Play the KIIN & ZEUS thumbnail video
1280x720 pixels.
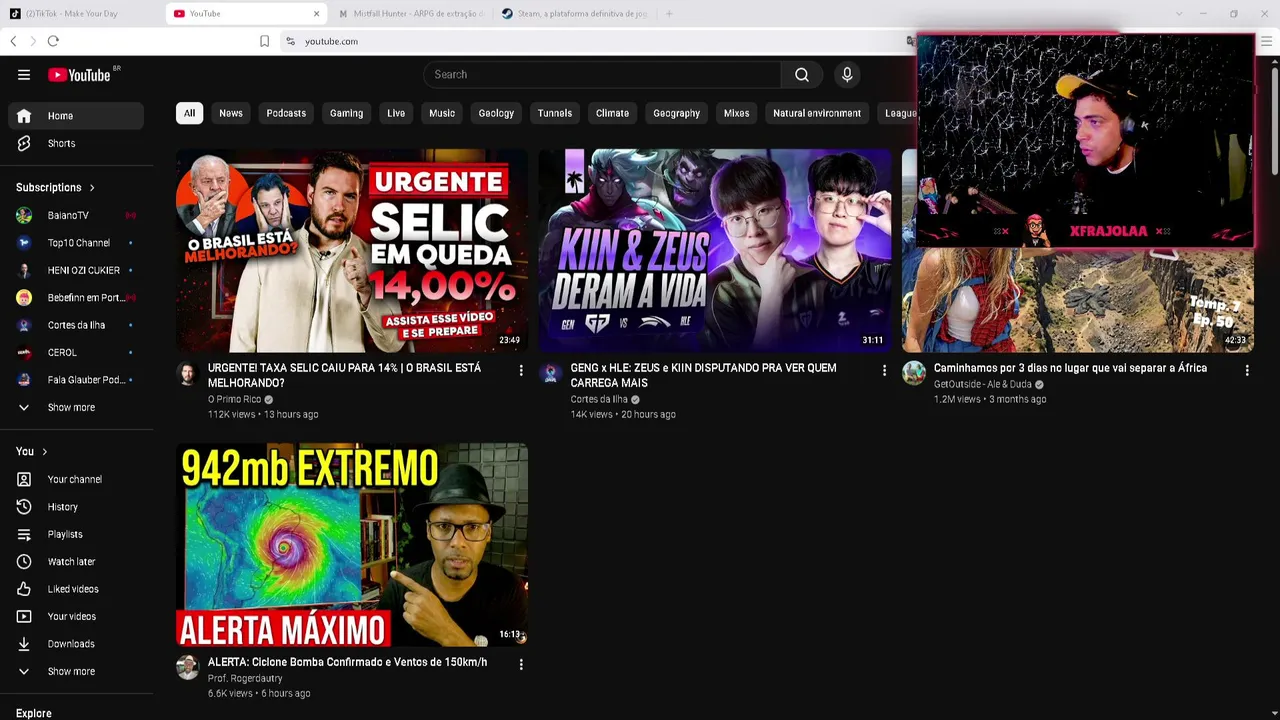715,251
